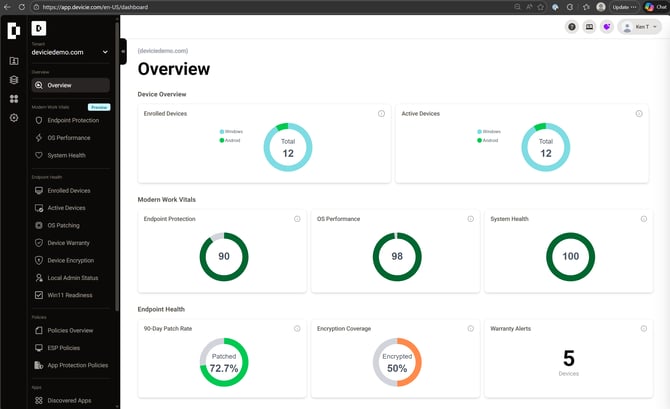This screenshot has height=409, width=670.
Task: Toggle Android legend in Enrolled Devices card
Action: pos(230,140)
